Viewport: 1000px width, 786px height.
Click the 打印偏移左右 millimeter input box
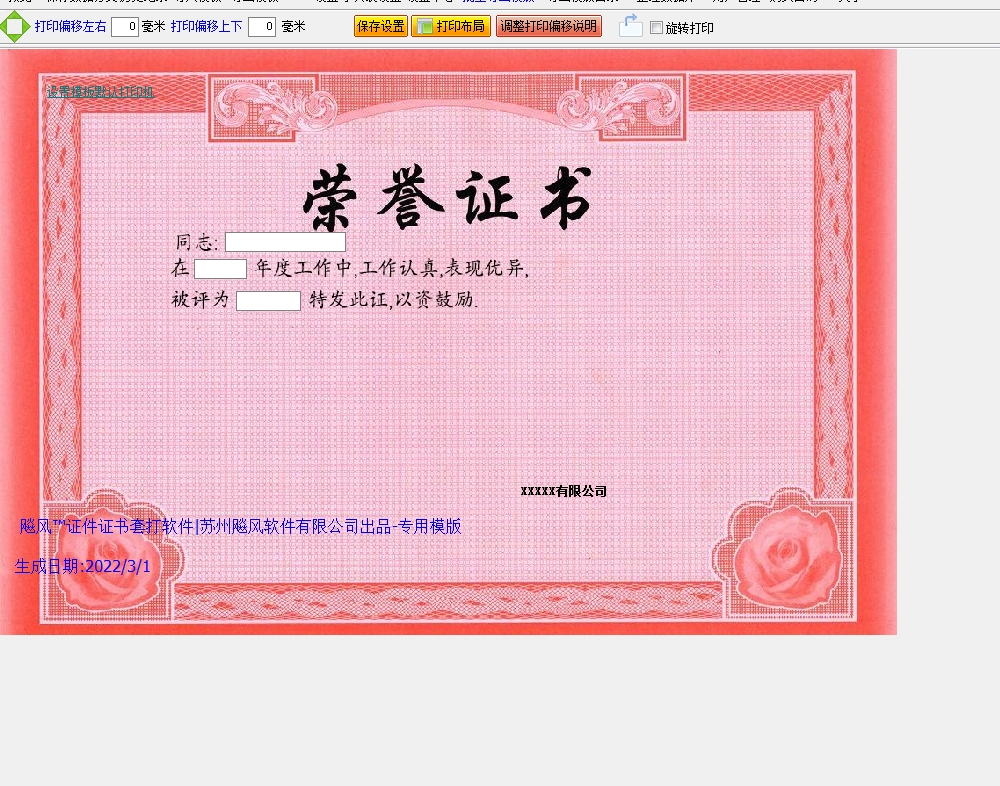pyautogui.click(x=125, y=27)
